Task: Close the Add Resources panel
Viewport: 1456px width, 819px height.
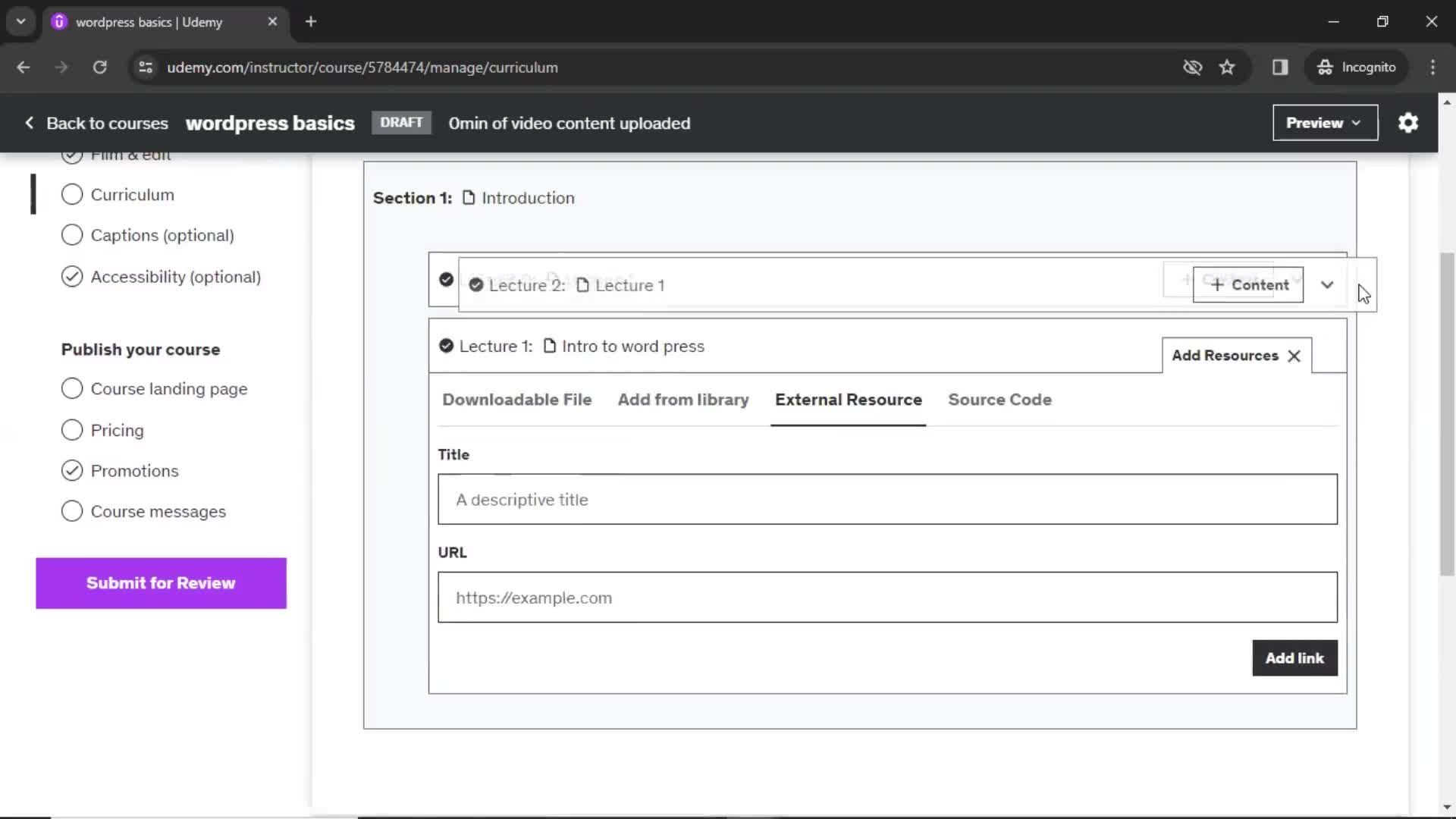Action: tap(1294, 356)
